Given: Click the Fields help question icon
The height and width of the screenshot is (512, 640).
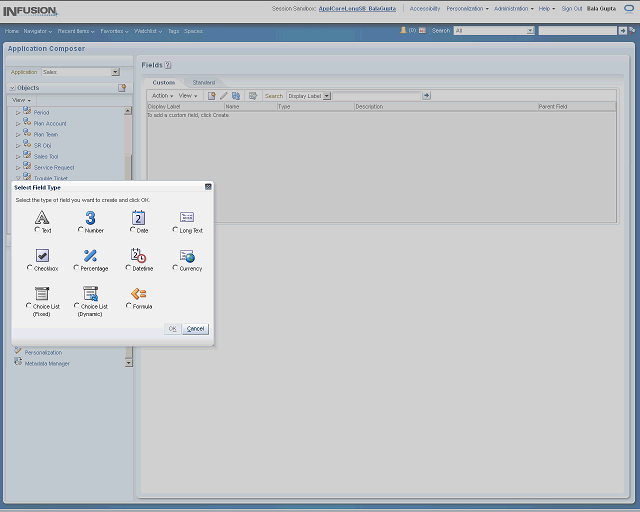Looking at the screenshot, I should point(168,65).
